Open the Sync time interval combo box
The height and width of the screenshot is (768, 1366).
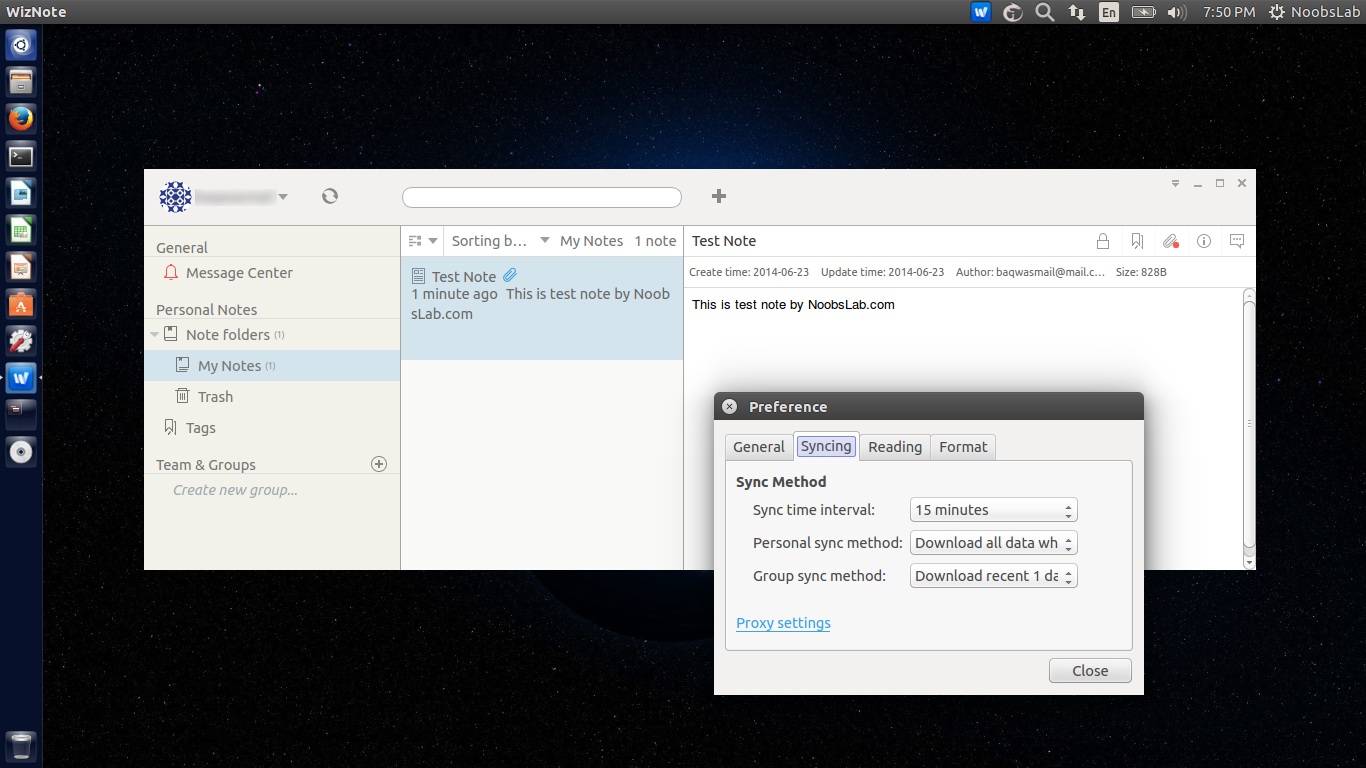click(x=994, y=510)
